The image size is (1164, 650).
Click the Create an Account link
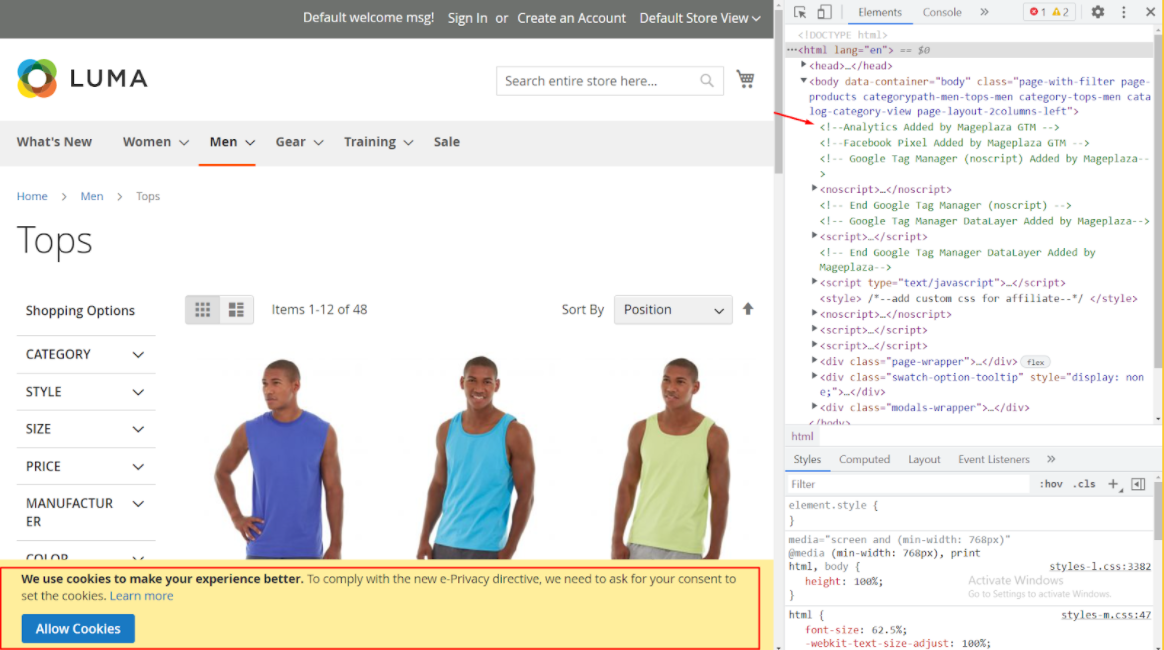[571, 18]
